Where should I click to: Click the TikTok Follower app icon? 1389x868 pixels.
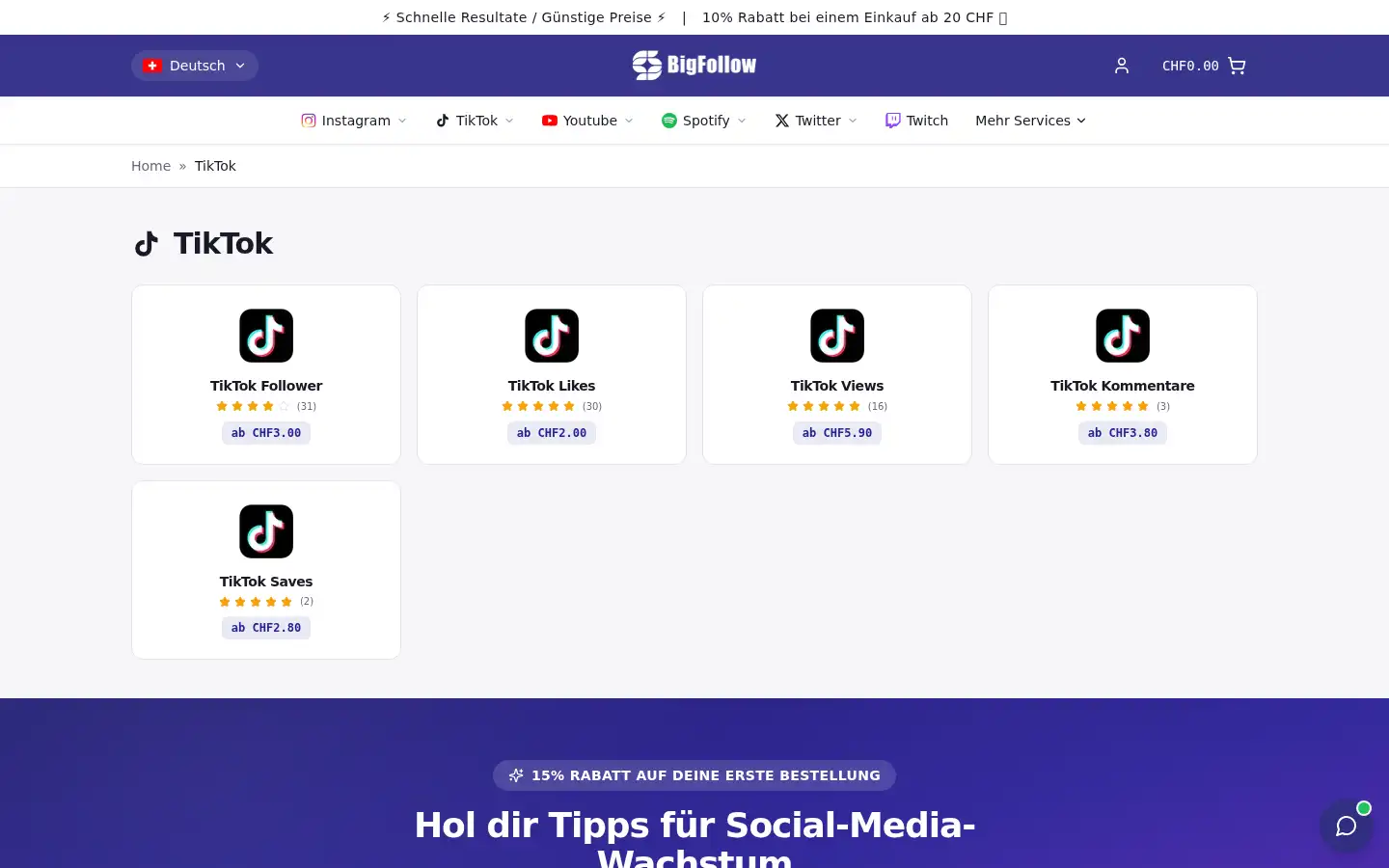tap(266, 336)
